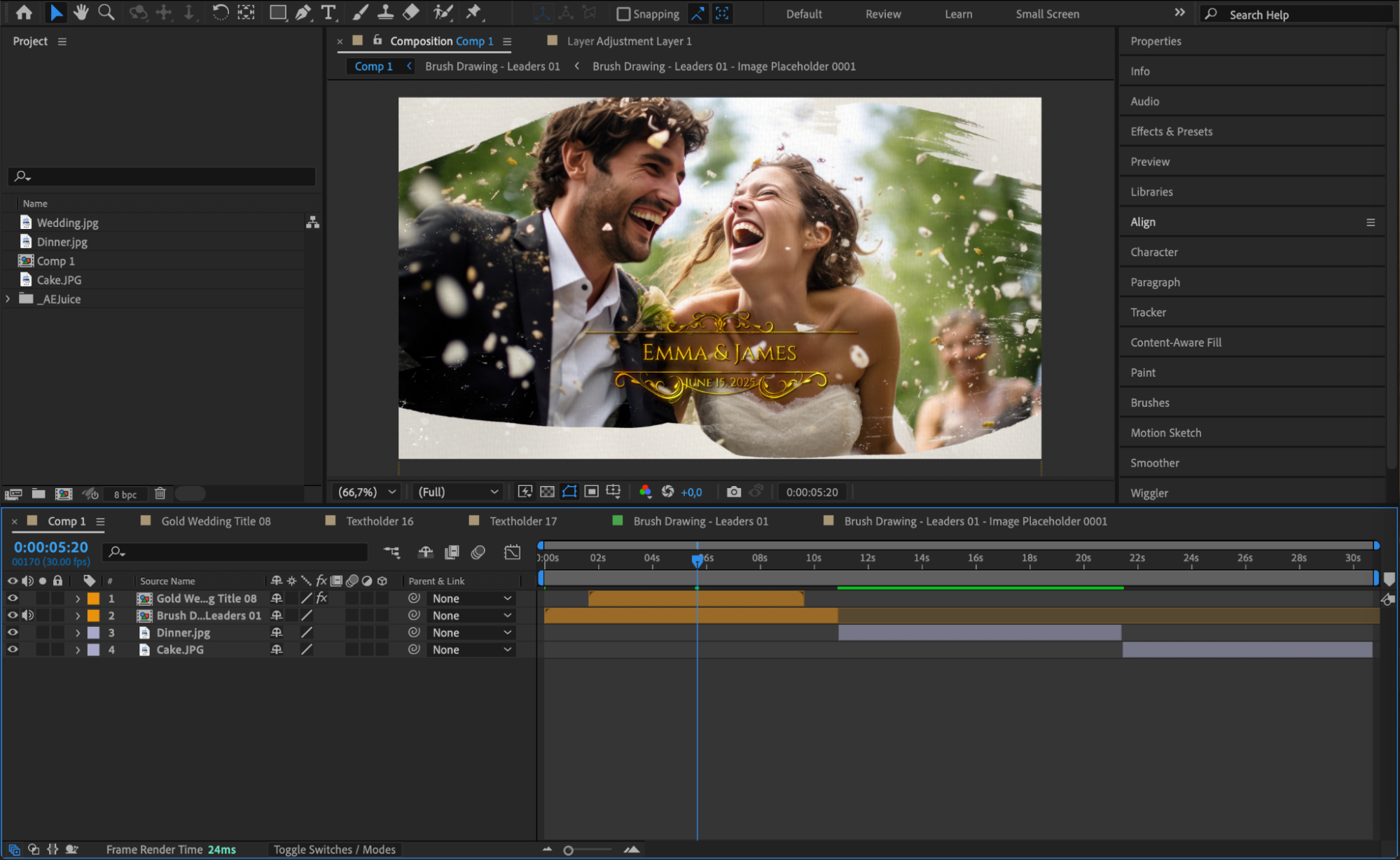
Task: Switch to Gold Wedding Title 08 timeline tab
Action: [216, 521]
